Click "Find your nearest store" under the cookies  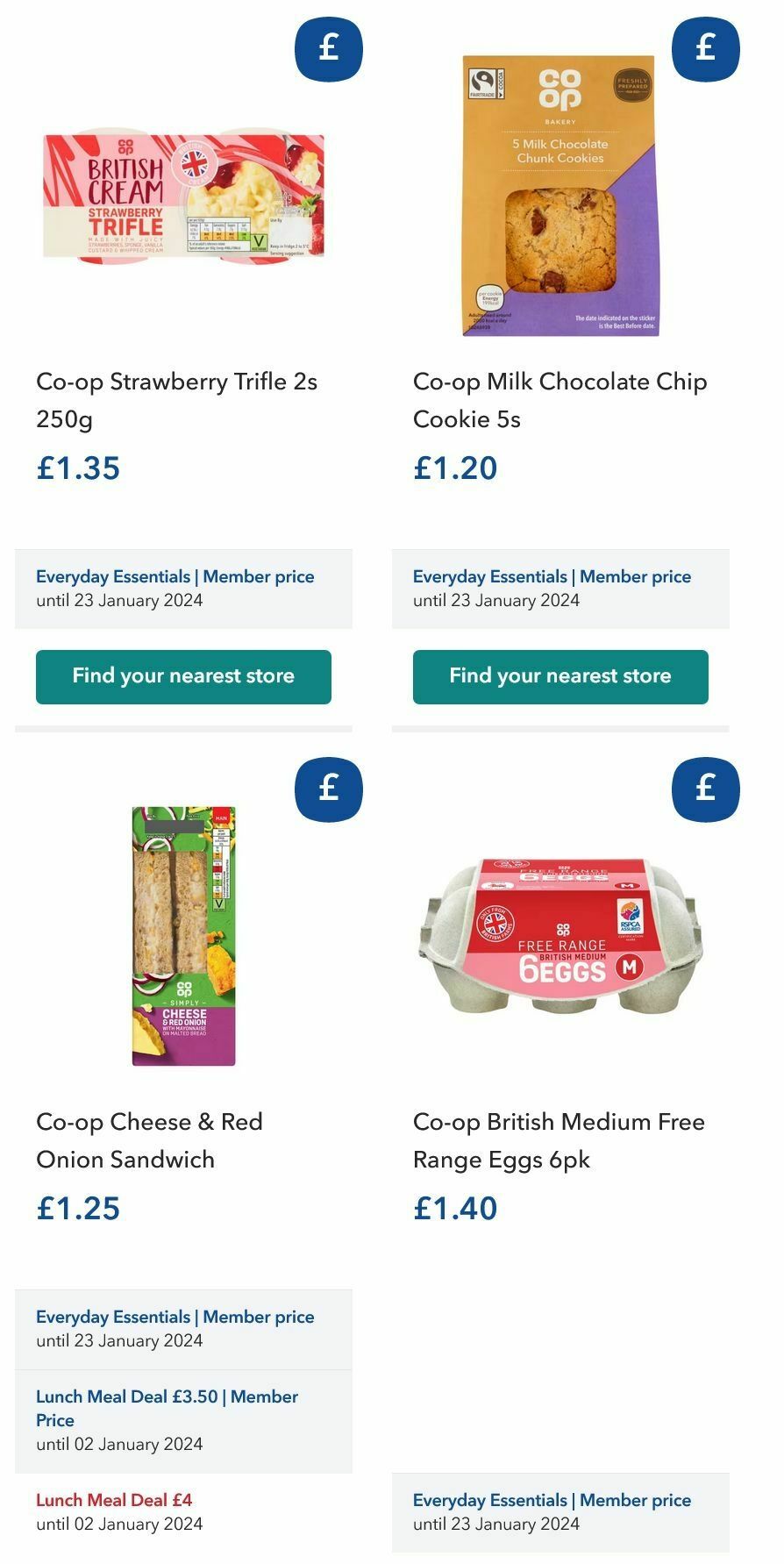coord(560,676)
